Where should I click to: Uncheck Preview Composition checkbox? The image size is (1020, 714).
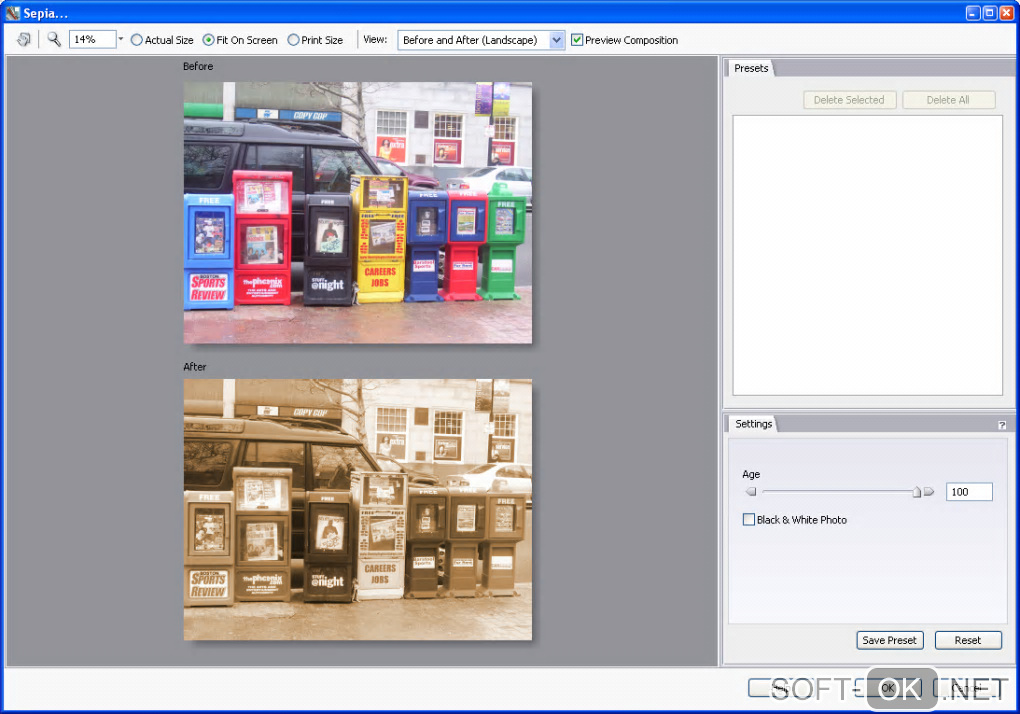click(577, 40)
